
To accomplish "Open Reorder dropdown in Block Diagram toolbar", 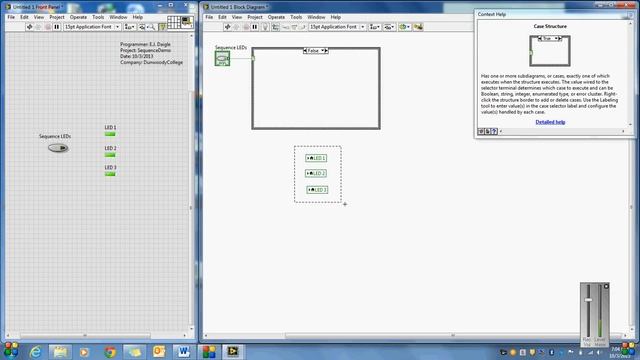I will pos(404,27).
